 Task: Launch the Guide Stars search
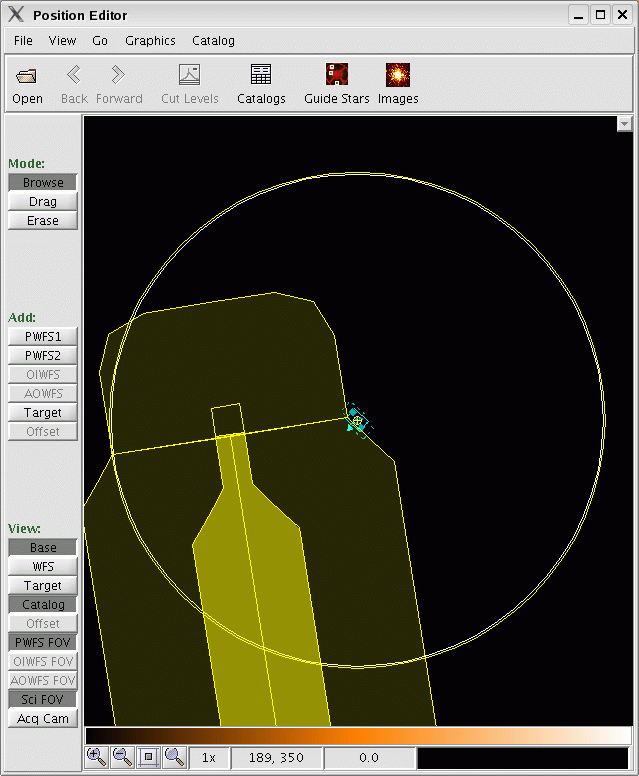coord(337,84)
